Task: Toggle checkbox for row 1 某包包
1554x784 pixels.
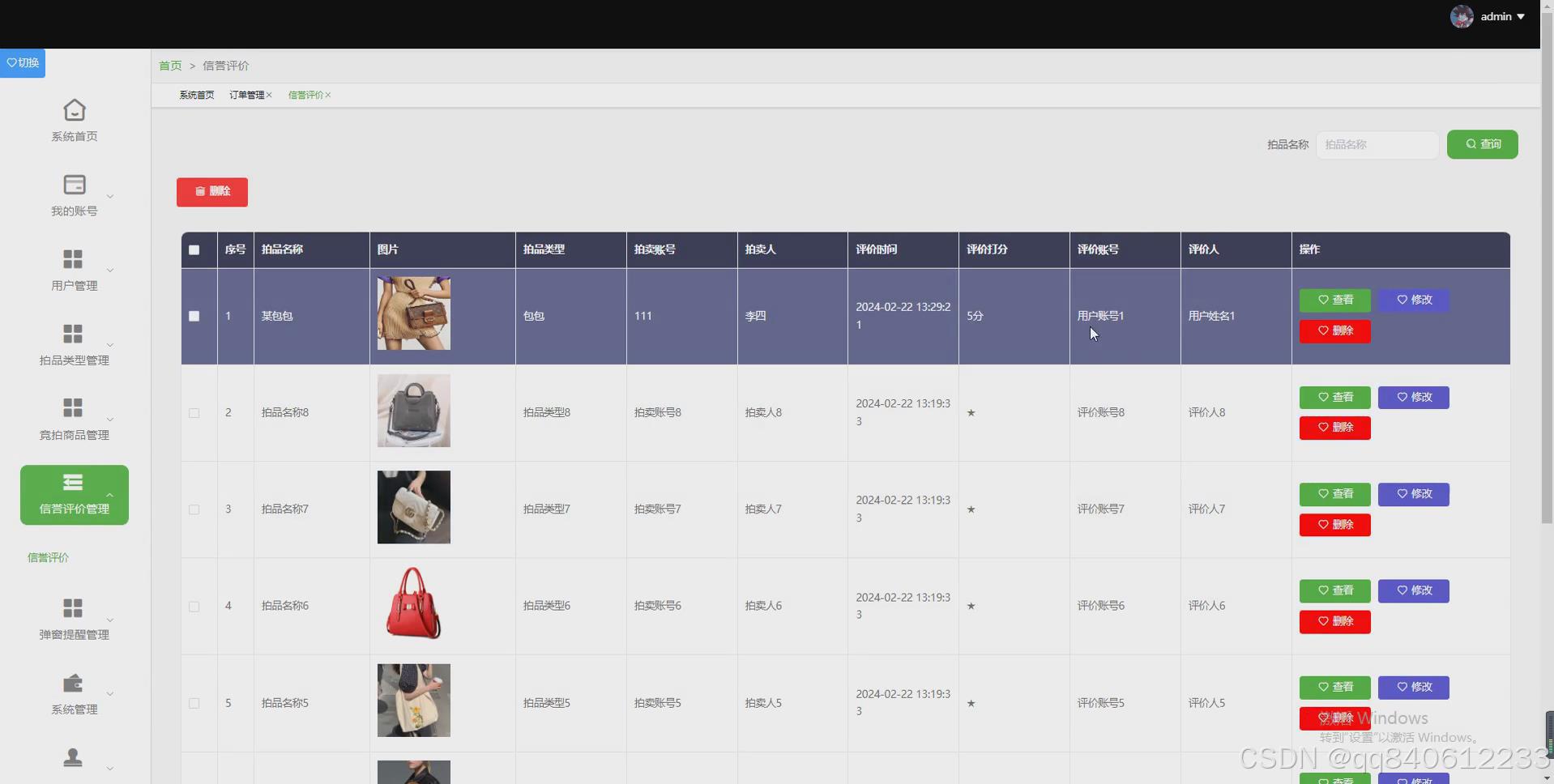Action: pyautogui.click(x=194, y=317)
